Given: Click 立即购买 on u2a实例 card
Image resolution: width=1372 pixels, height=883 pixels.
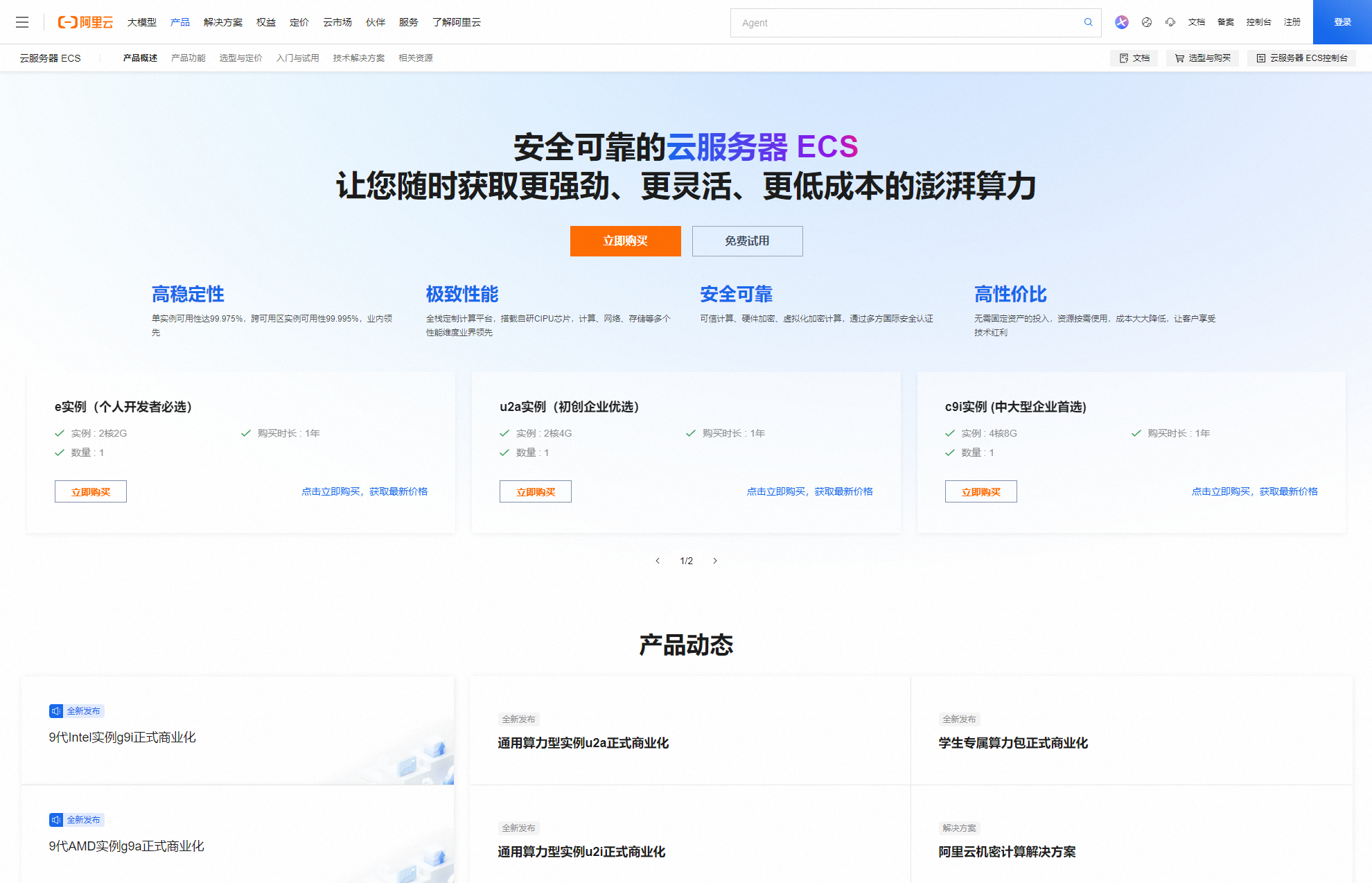Looking at the screenshot, I should [x=536, y=491].
